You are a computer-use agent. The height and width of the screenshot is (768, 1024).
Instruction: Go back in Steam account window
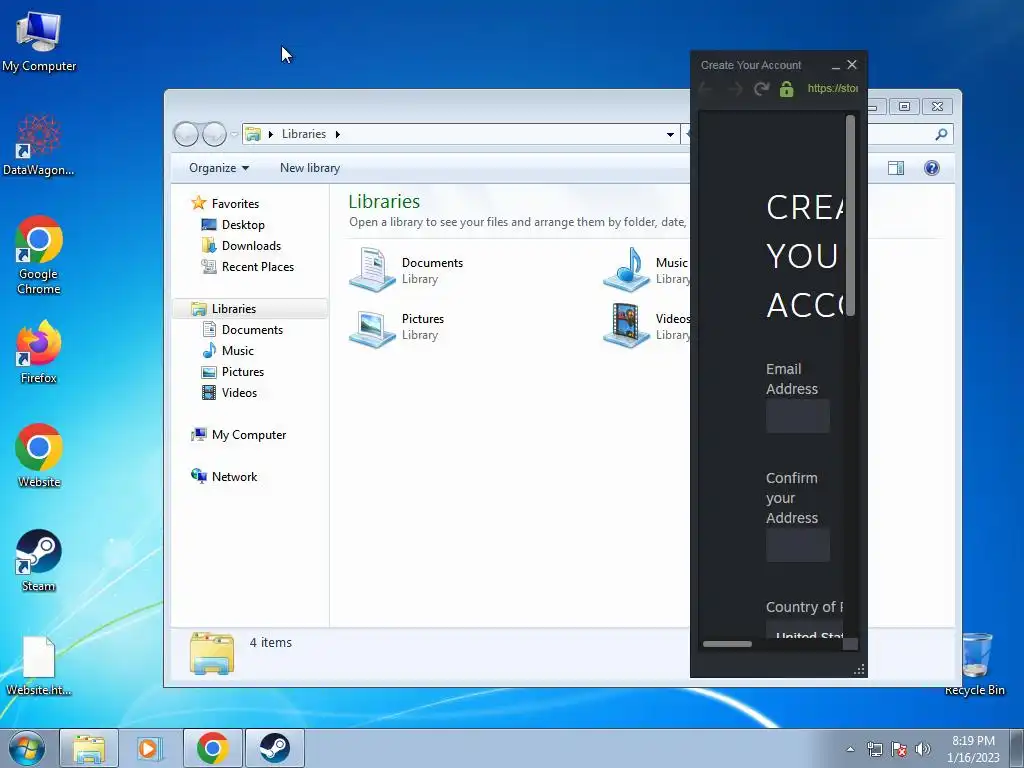tap(706, 88)
